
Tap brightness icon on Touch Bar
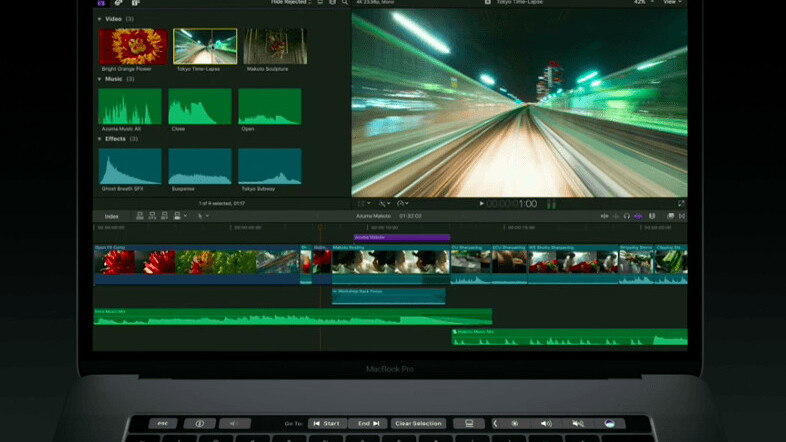tap(515, 423)
